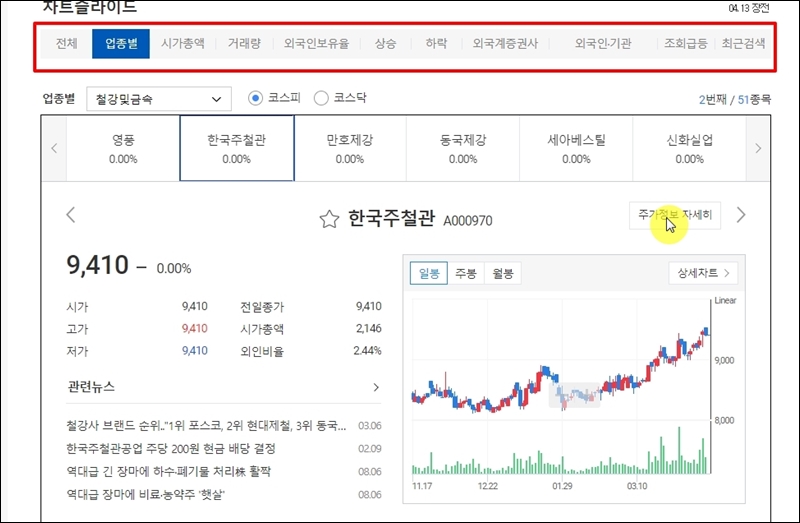This screenshot has width=800, height=523.
Task: Select the 한국주철관 stock card
Action: coord(237,148)
